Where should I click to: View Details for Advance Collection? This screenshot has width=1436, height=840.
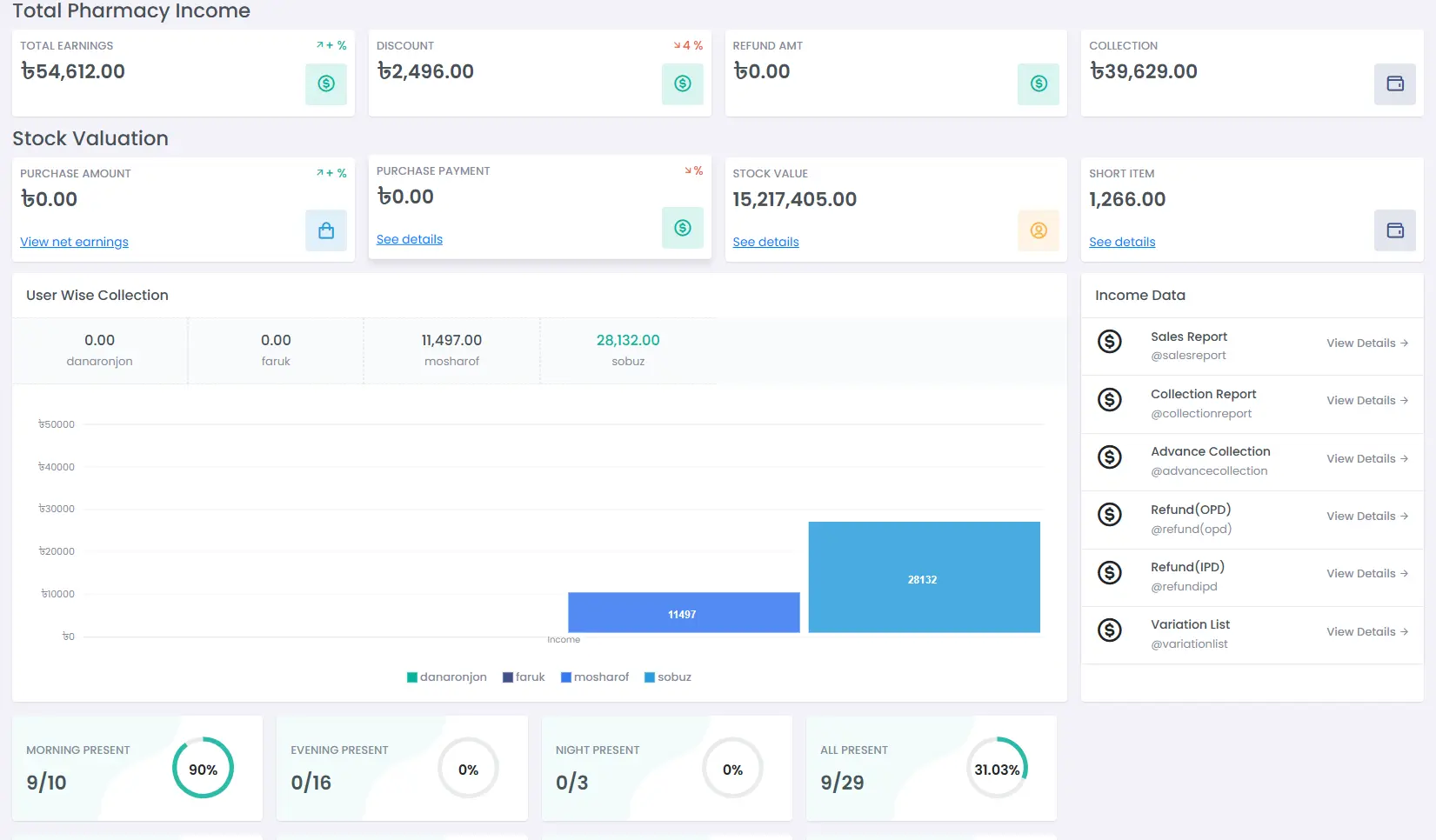click(1367, 459)
